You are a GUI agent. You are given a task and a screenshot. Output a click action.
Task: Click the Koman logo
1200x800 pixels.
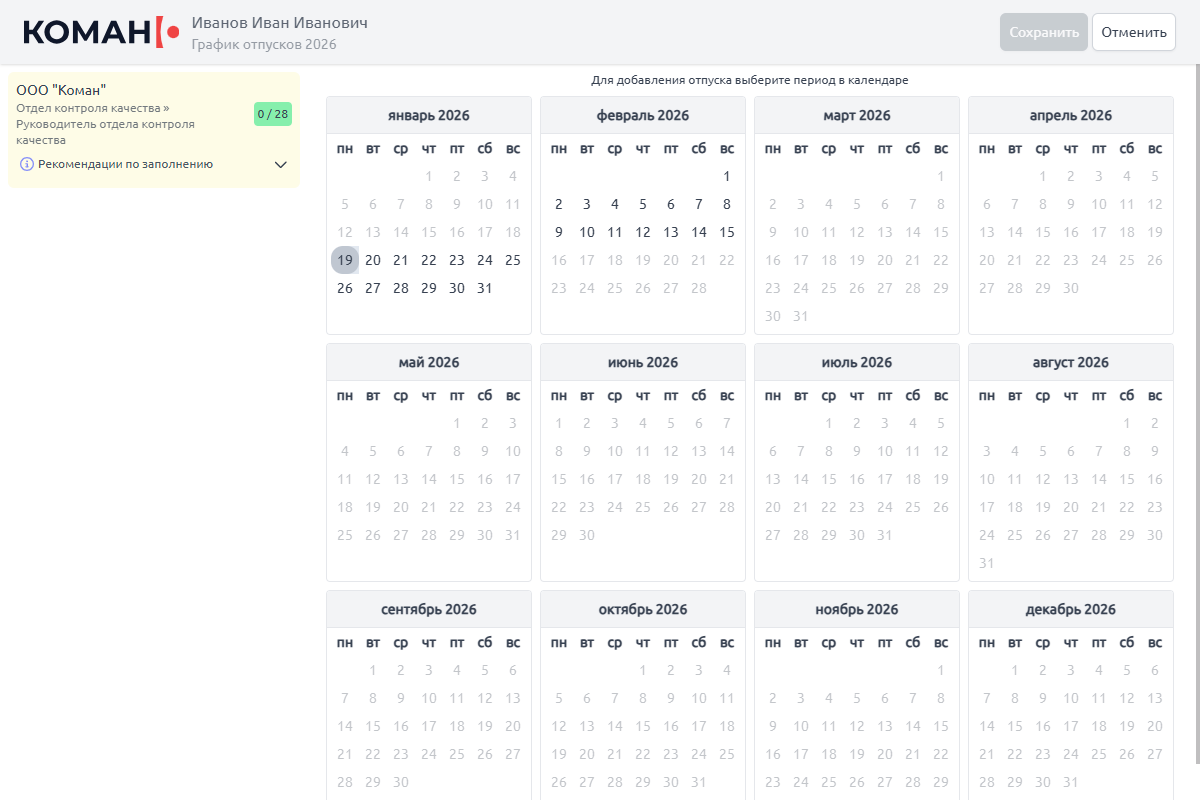101,32
